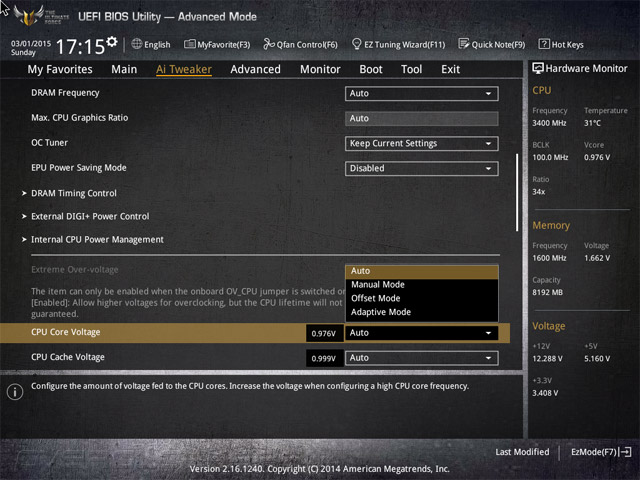Open MyFavorite(F3) folder icon

click(189, 44)
